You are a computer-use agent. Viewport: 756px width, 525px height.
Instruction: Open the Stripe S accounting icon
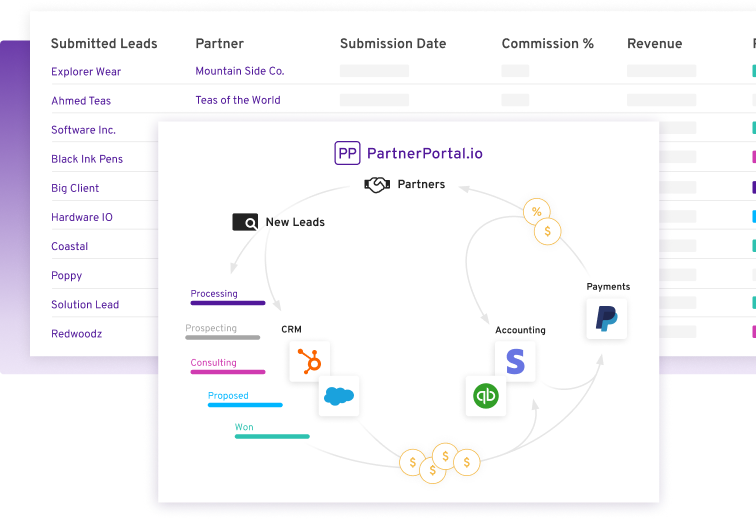click(515, 362)
